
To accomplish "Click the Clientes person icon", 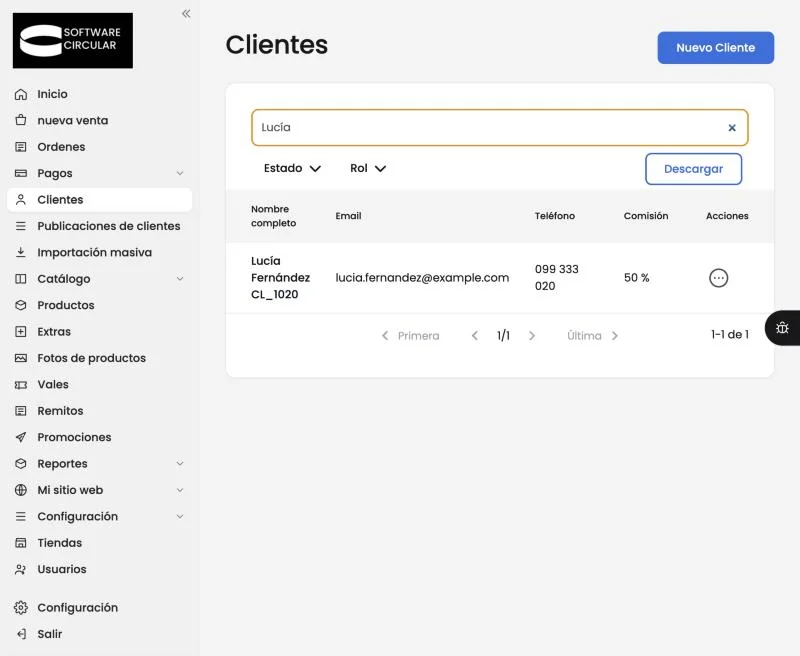I will click(21, 200).
